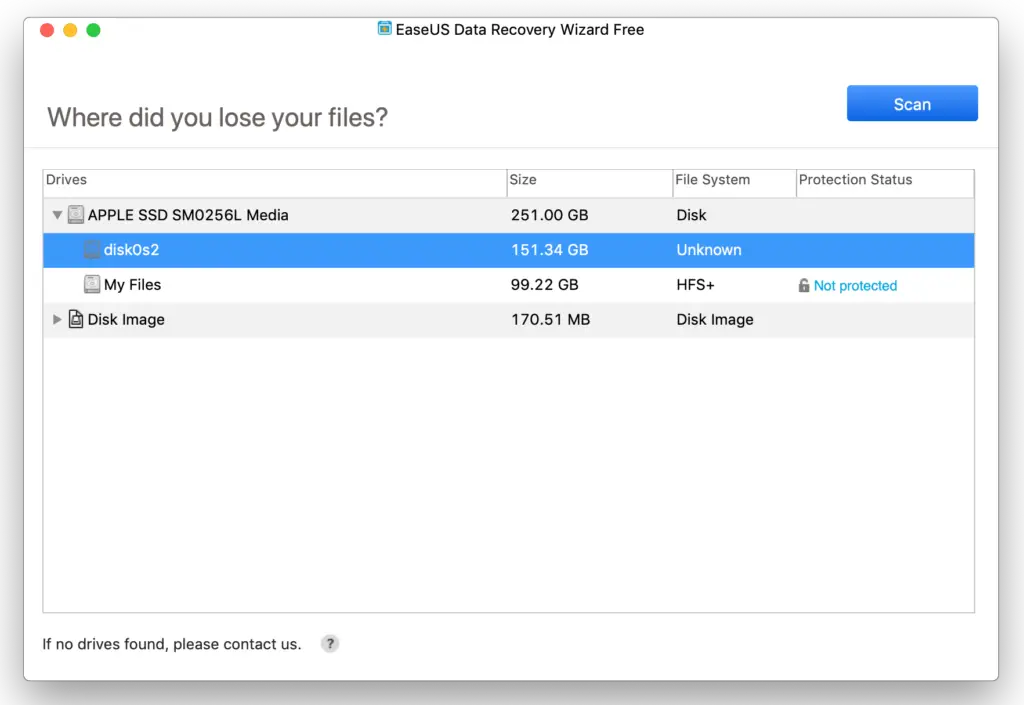Click the 'Where did you lose your files?' heading
1024x705 pixels.
[217, 118]
